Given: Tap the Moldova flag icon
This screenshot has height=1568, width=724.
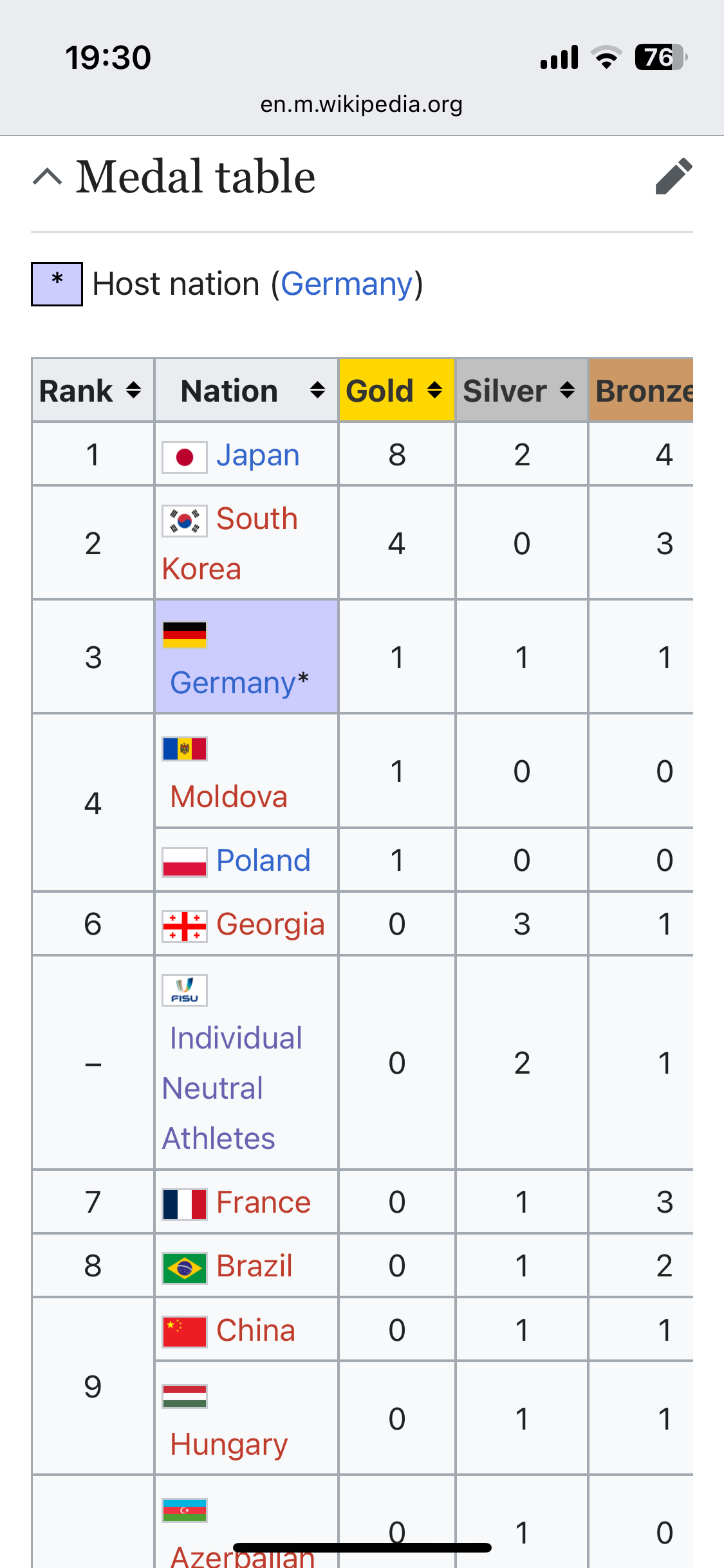Looking at the screenshot, I should click(185, 749).
